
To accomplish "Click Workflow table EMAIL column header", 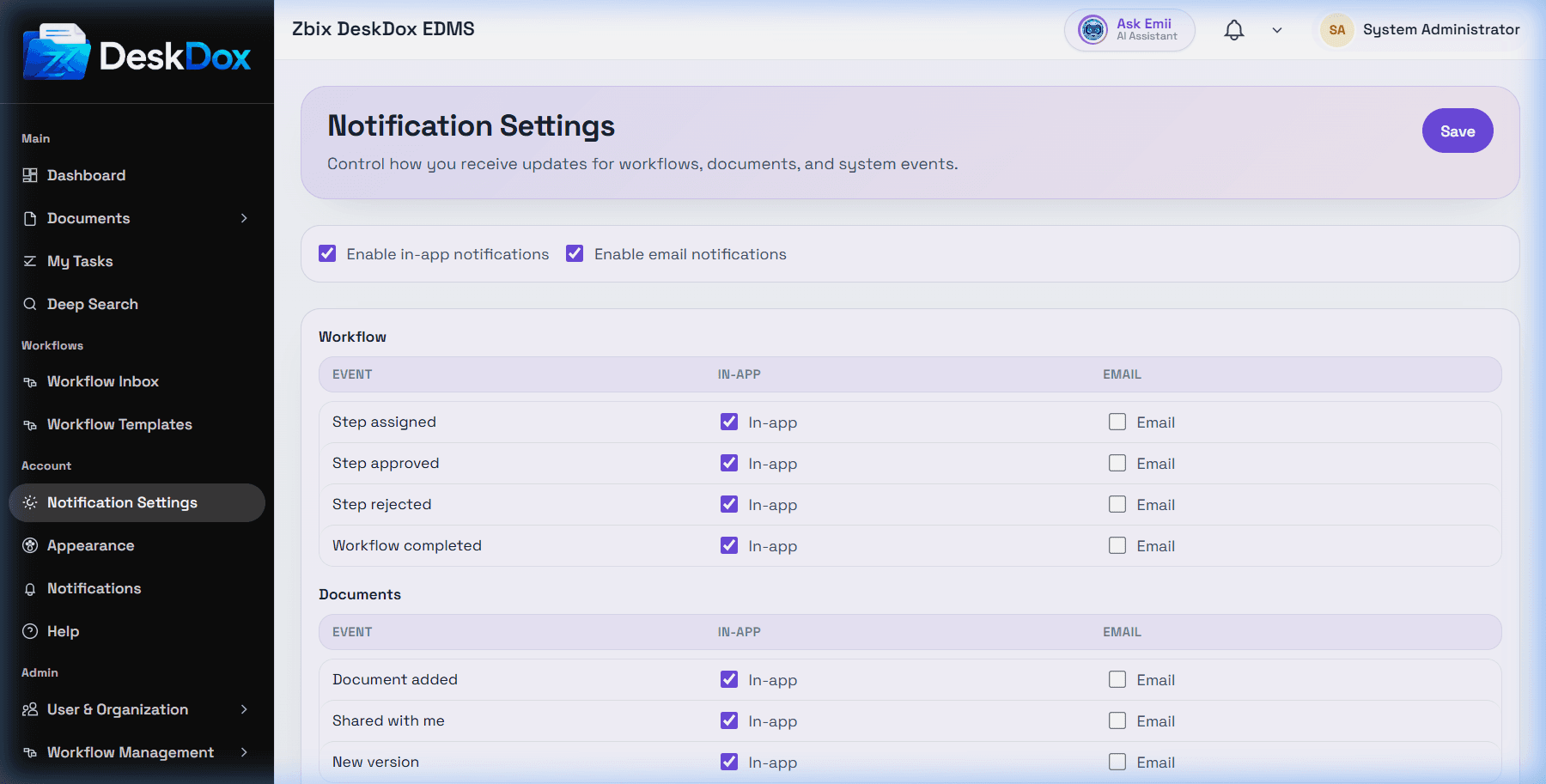I will [x=1122, y=374].
